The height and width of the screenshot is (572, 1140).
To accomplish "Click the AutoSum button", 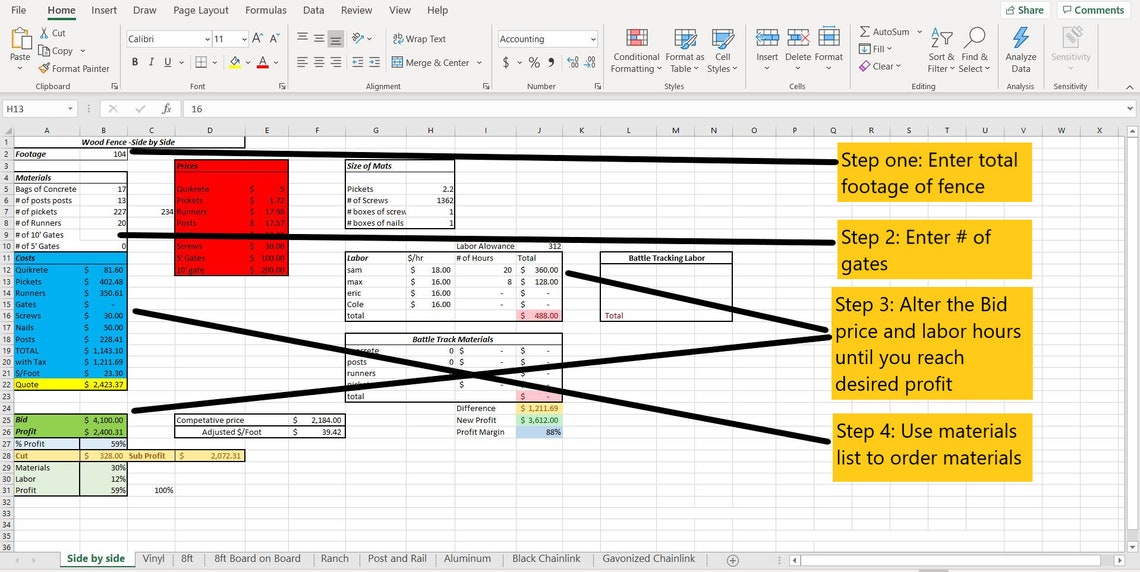I will pos(885,32).
